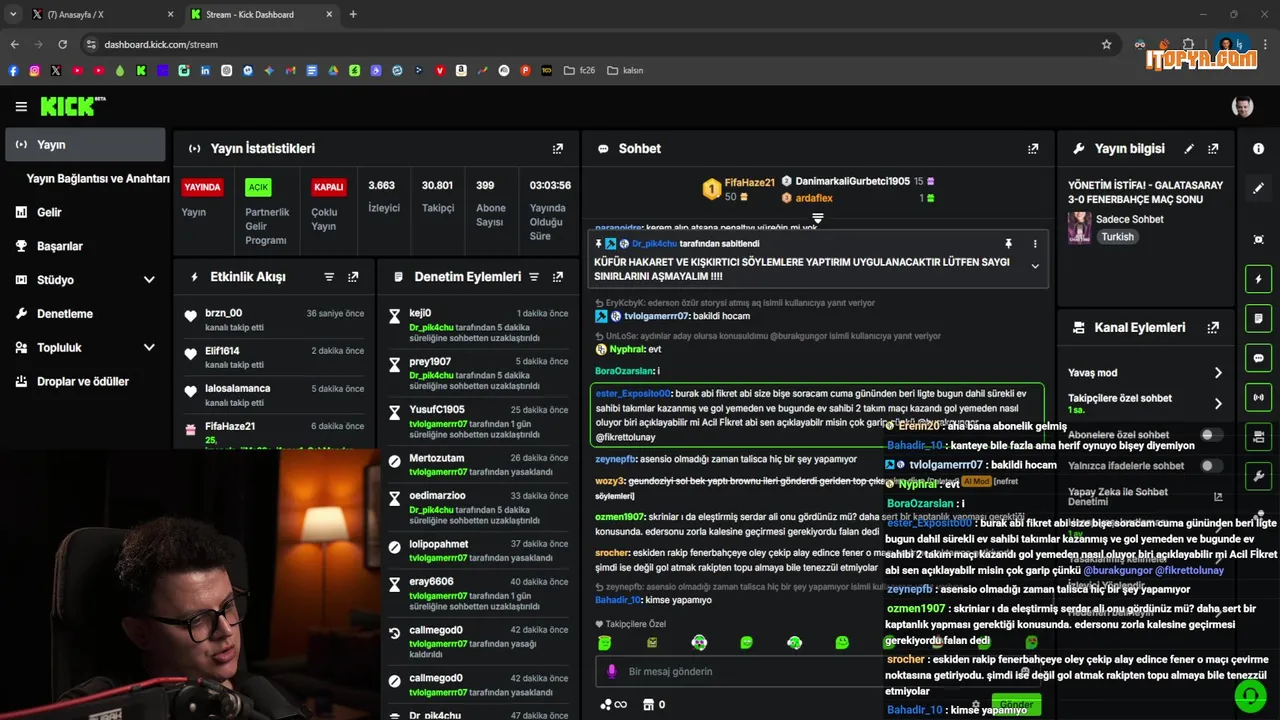Toggle the chat bubble panel icon
1280x720 pixels.
tap(1258, 358)
